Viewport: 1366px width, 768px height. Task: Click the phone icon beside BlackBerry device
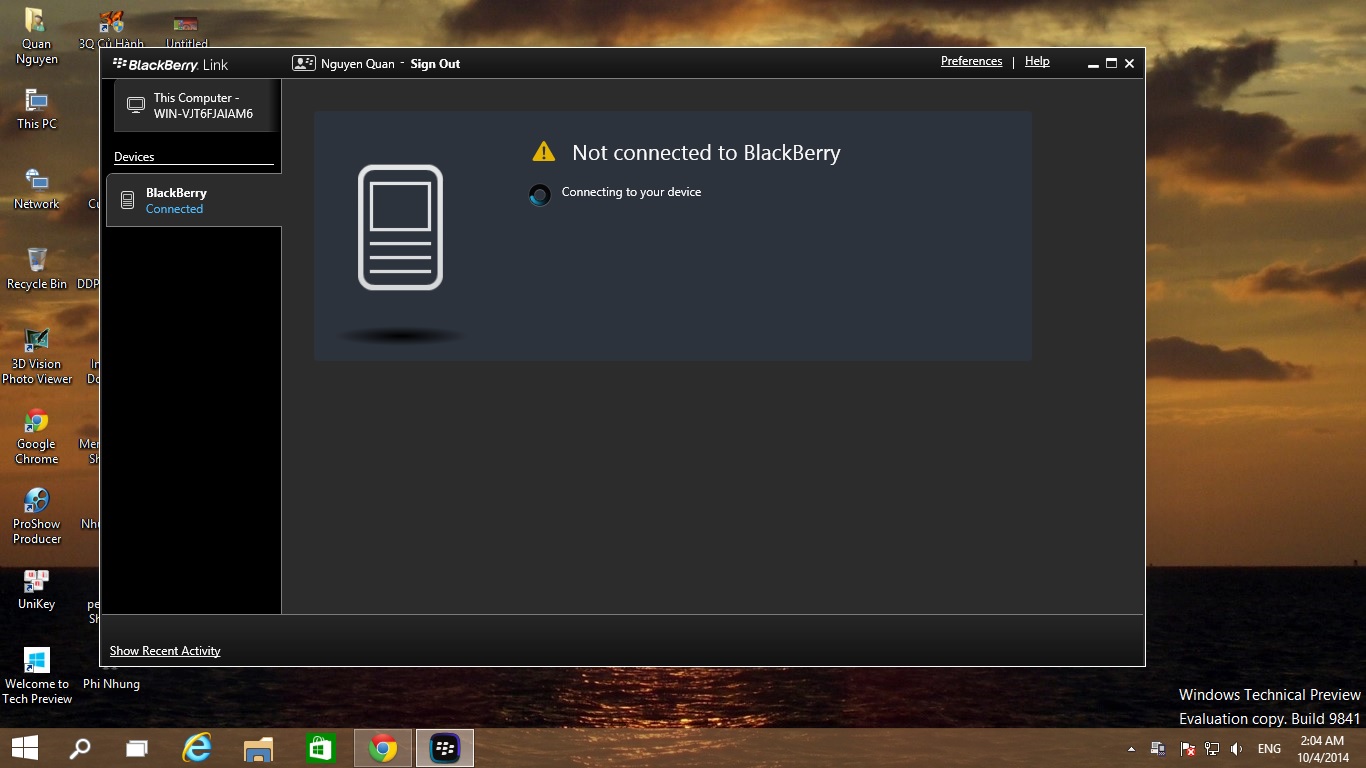(x=128, y=200)
